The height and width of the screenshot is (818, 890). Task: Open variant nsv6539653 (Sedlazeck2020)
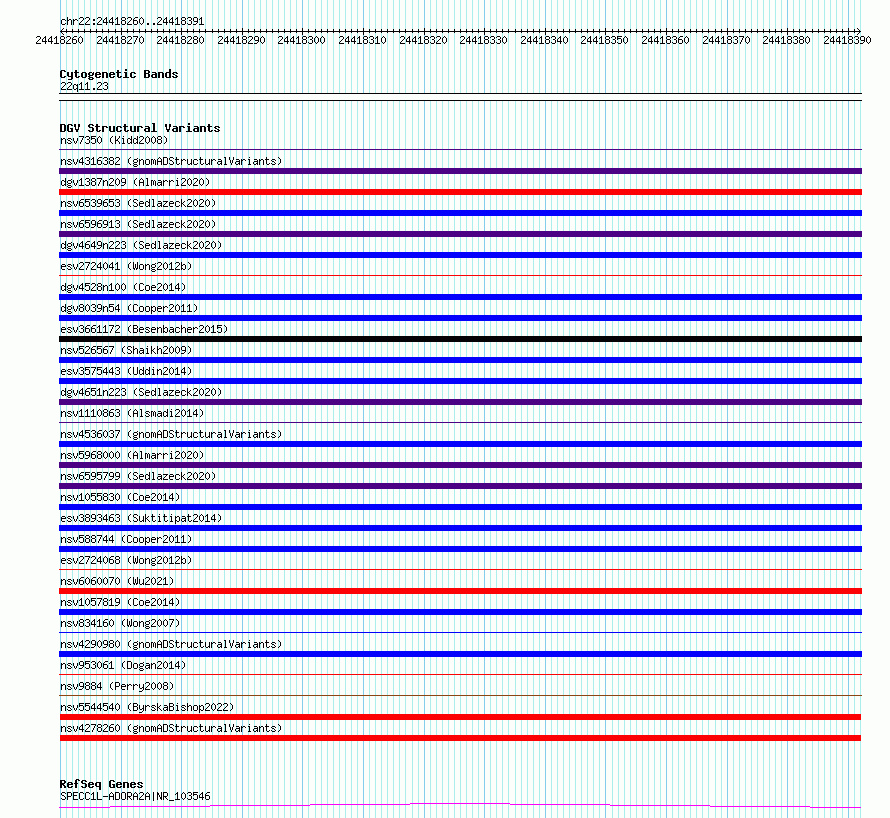[138, 203]
